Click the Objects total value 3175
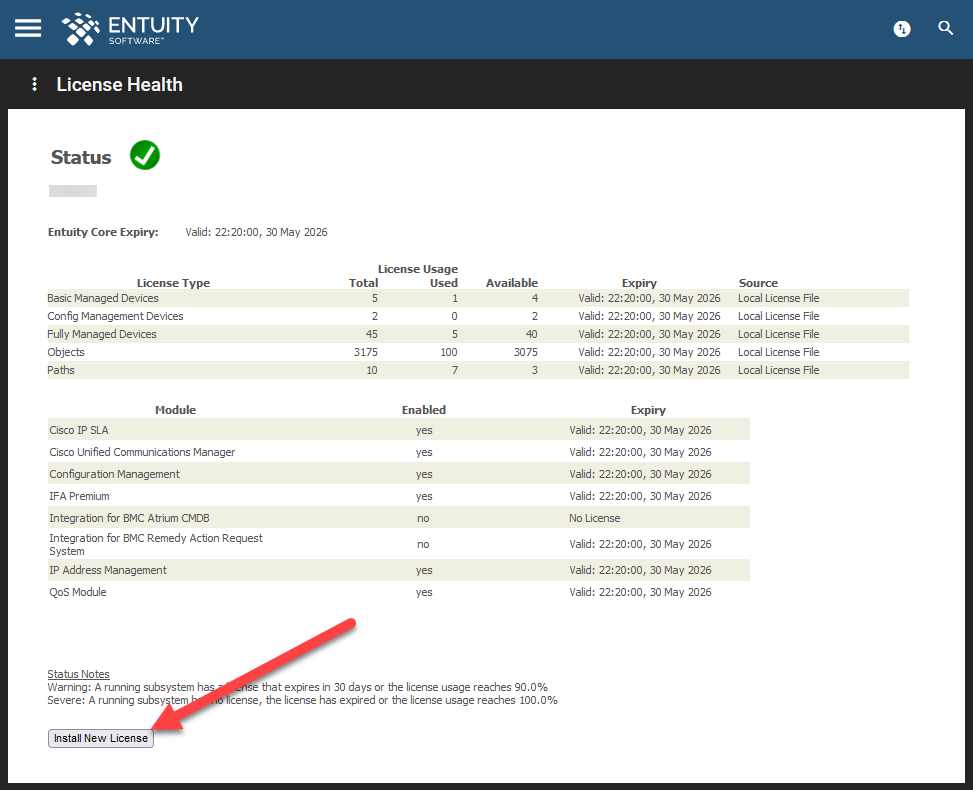This screenshot has width=973, height=790. (x=365, y=352)
